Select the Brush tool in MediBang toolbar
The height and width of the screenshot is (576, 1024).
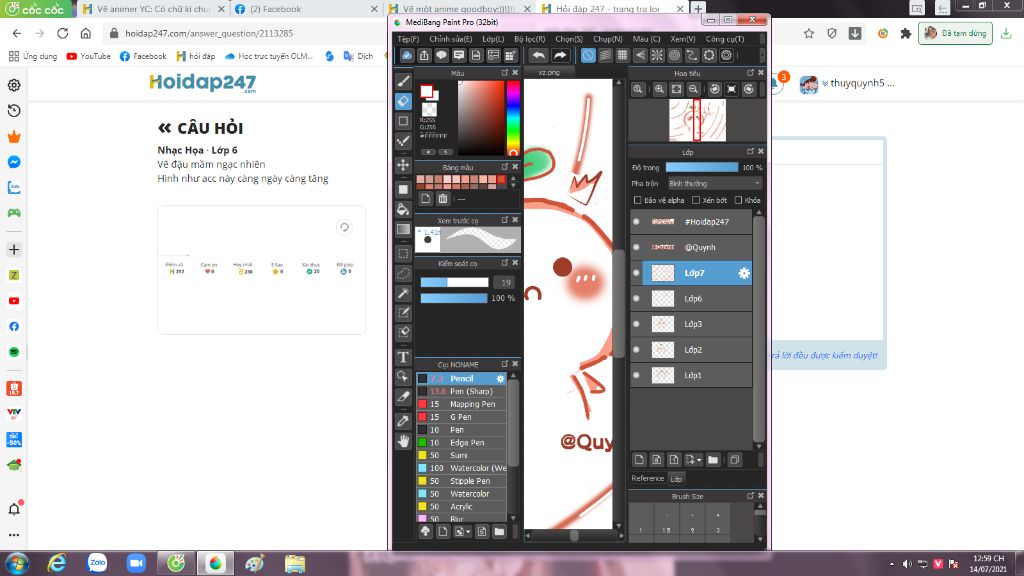(404, 81)
